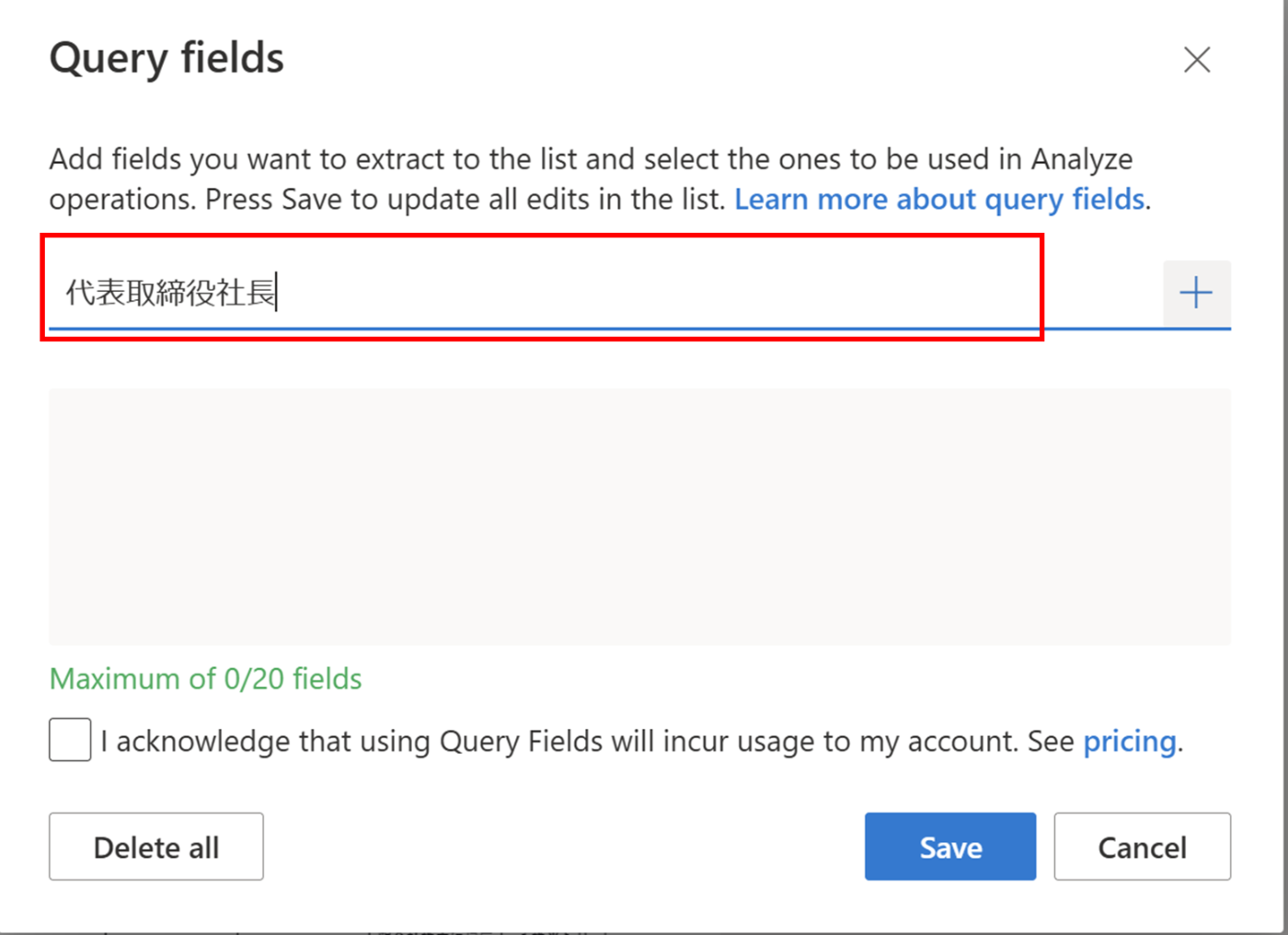The height and width of the screenshot is (935, 1288).
Task: Click the empty fields list area
Action: [x=639, y=516]
